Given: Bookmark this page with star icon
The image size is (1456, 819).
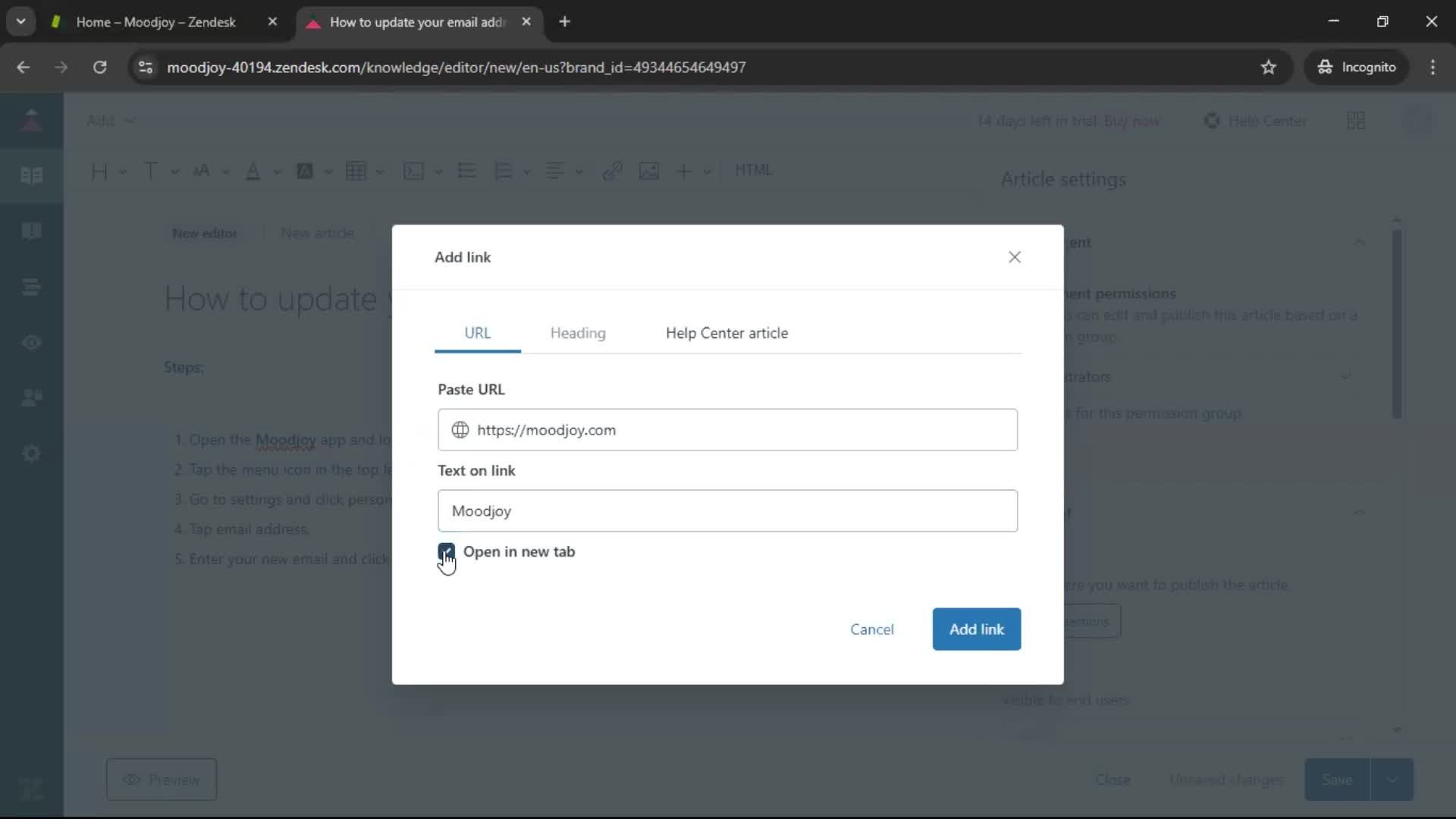Looking at the screenshot, I should (x=1268, y=67).
